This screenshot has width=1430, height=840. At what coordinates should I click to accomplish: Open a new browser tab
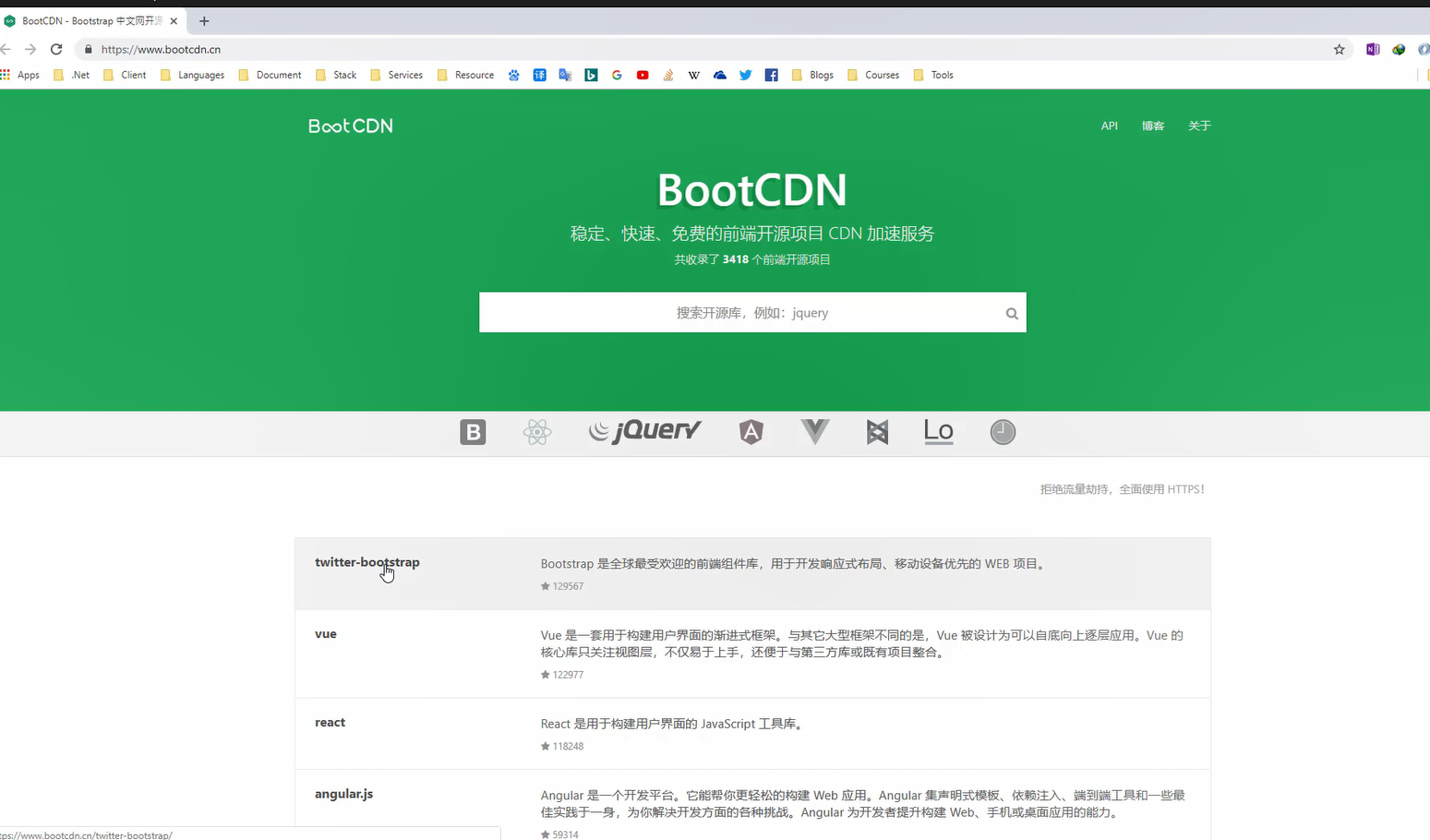coord(204,20)
